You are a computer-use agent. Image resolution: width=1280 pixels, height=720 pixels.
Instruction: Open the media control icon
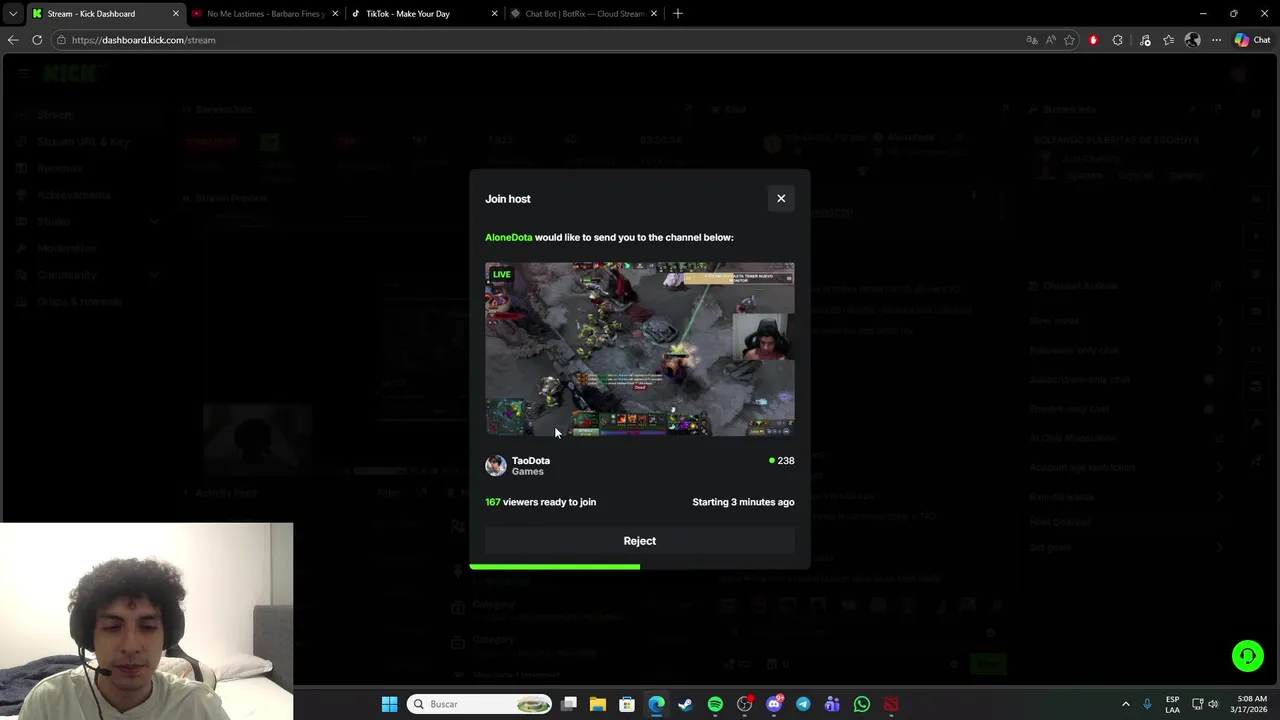pyautogui.click(x=1145, y=40)
